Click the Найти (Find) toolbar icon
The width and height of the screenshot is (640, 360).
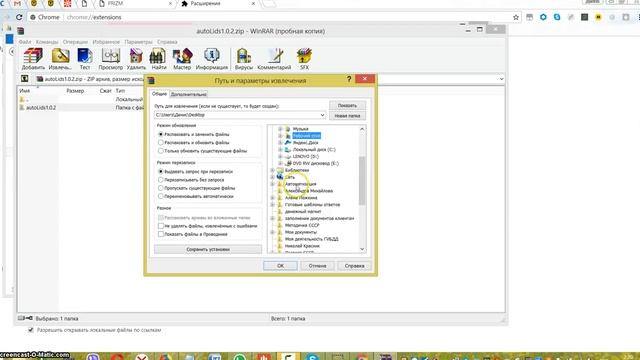tap(159, 59)
